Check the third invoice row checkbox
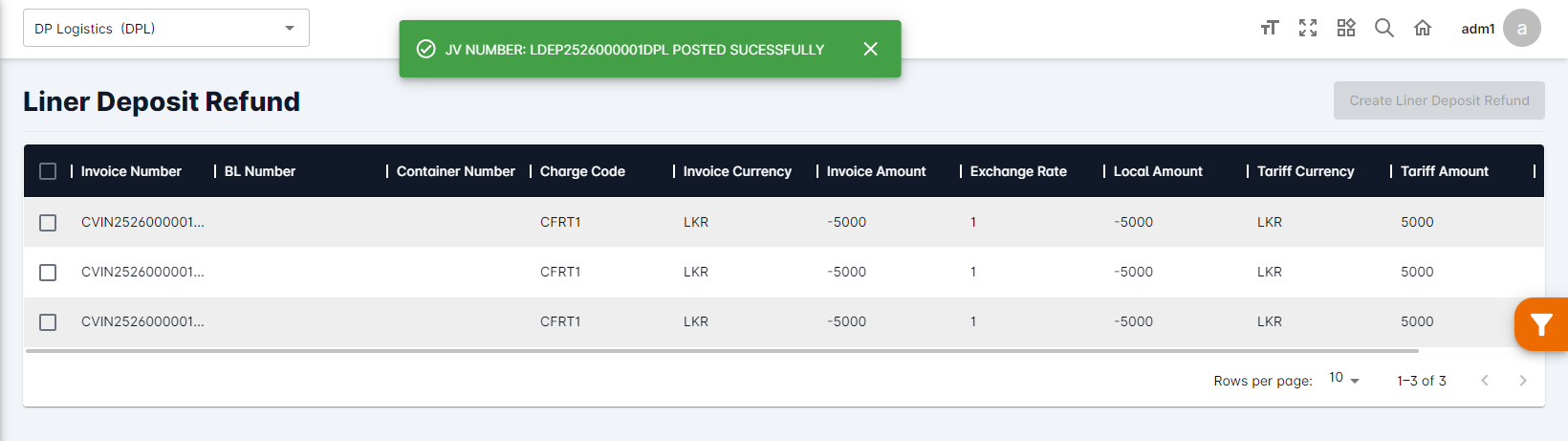This screenshot has height=441, width=1568. coord(48,322)
